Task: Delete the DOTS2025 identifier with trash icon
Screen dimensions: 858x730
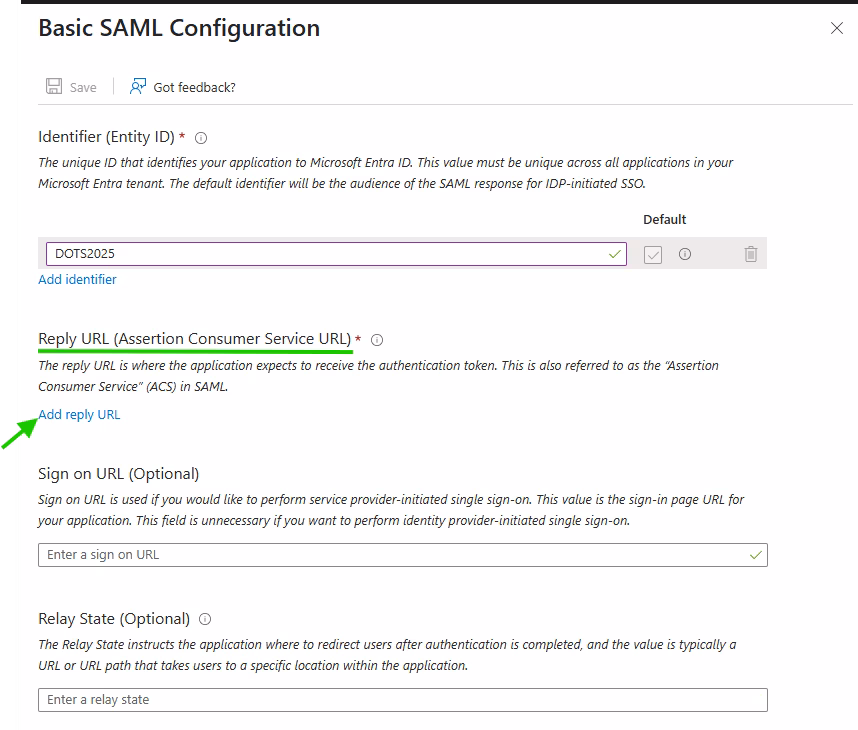Action: [751, 254]
